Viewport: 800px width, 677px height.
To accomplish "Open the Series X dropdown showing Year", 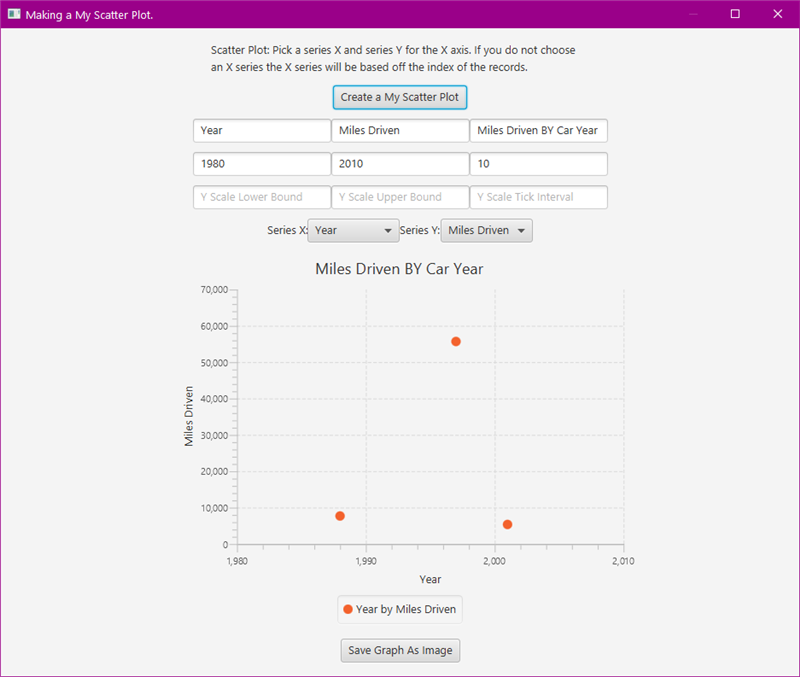I will [x=353, y=230].
